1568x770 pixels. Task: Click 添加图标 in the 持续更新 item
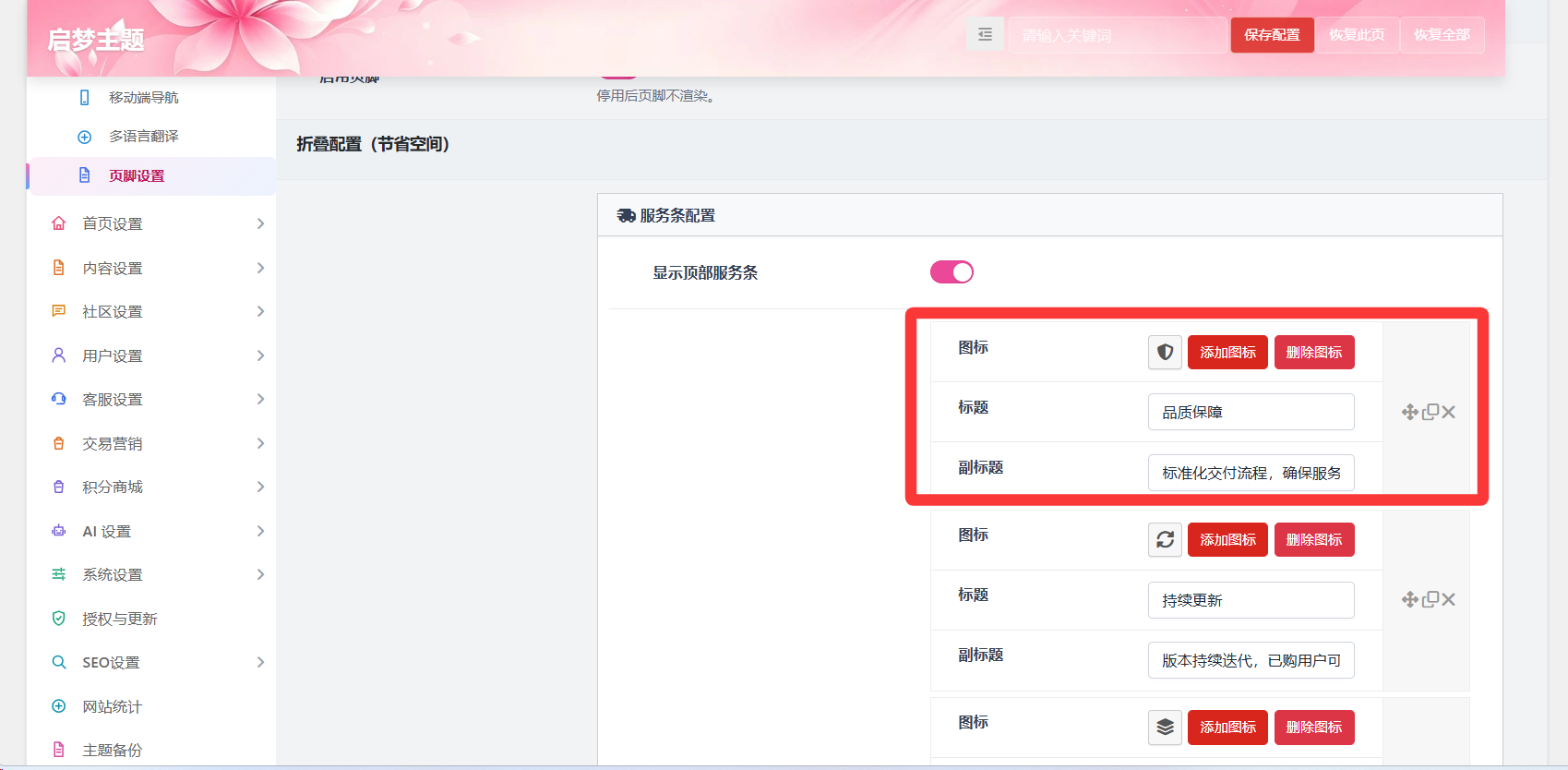[x=1227, y=540]
